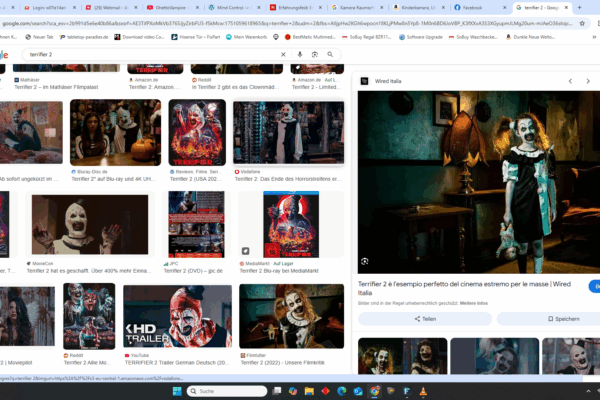Switch to the Chrome taskbar icon
The width and height of the screenshot is (600, 400).
[x=375, y=391]
